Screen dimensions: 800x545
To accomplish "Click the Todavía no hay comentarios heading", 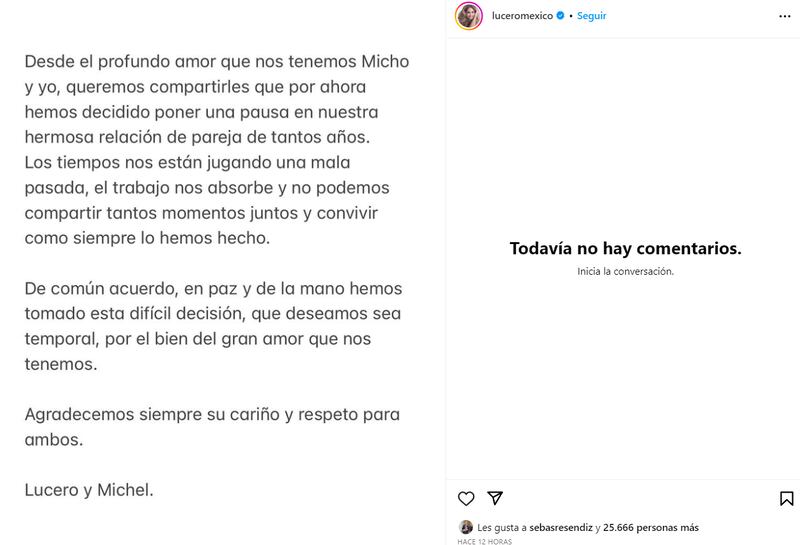I will coord(625,249).
